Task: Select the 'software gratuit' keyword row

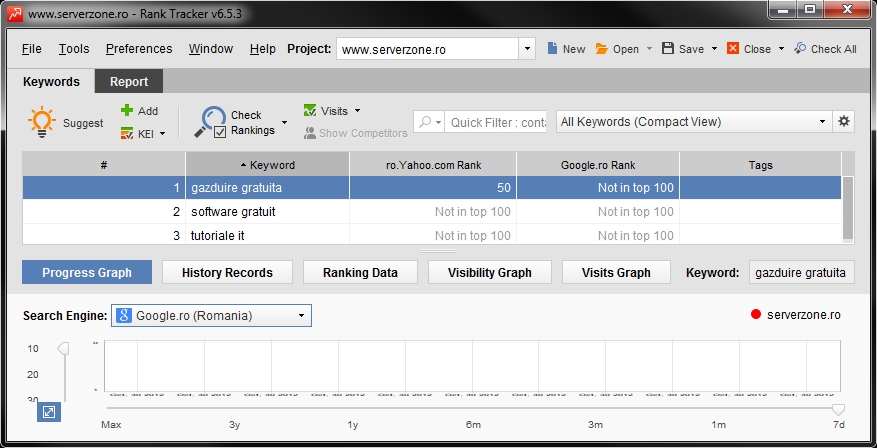Action: click(432, 212)
